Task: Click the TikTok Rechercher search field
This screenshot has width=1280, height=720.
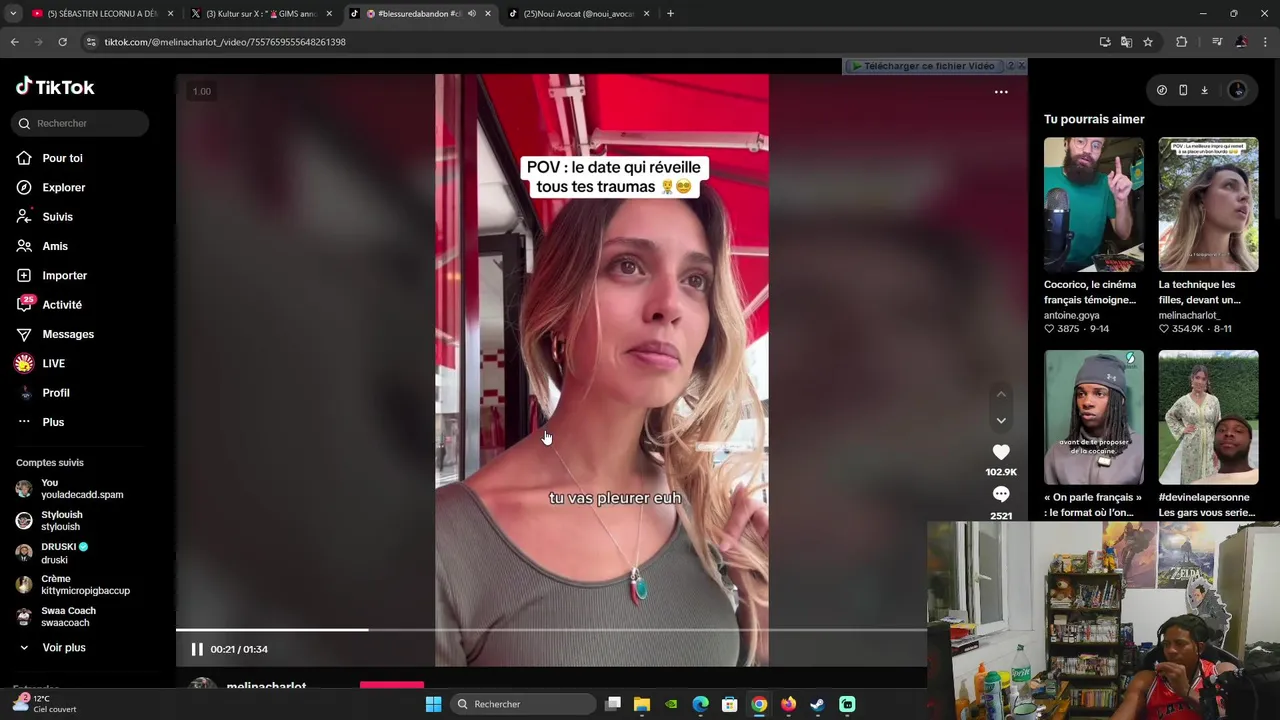Action: pyautogui.click(x=80, y=123)
